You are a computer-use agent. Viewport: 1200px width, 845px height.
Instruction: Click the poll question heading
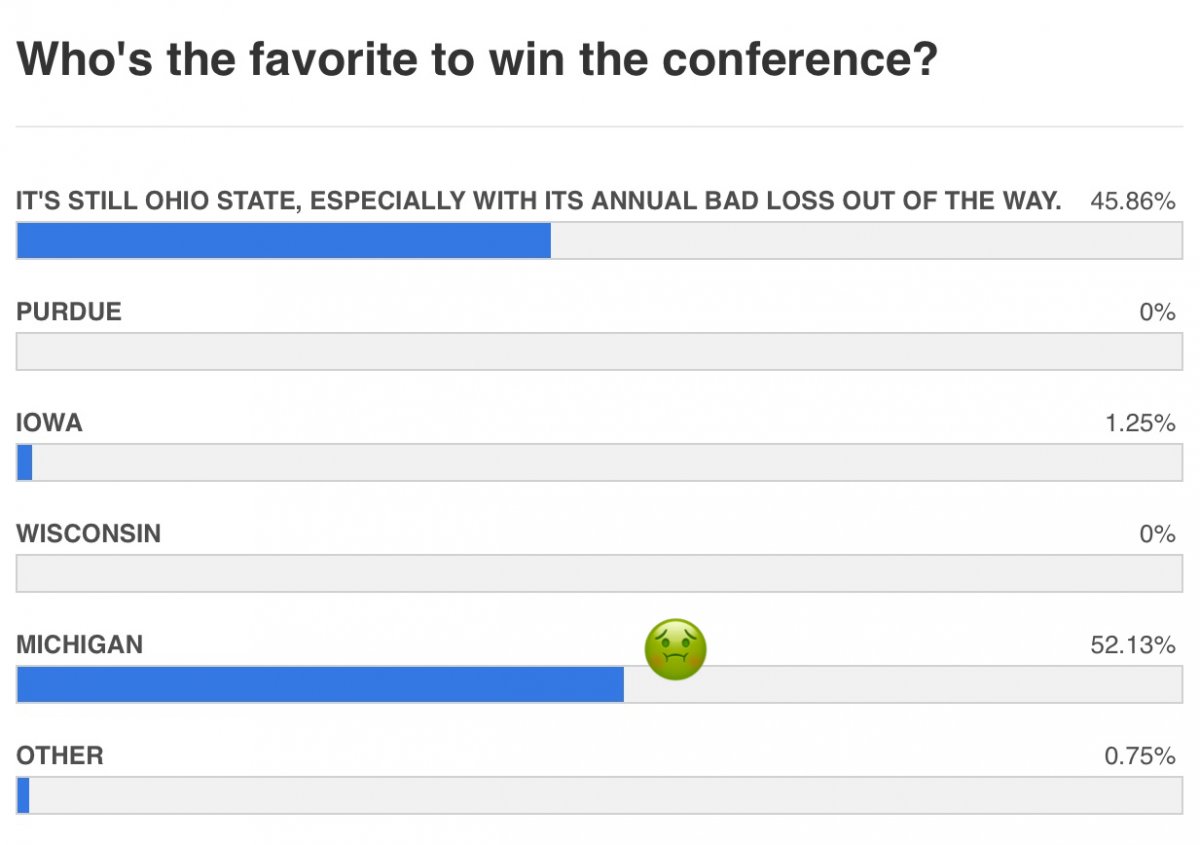(477, 60)
